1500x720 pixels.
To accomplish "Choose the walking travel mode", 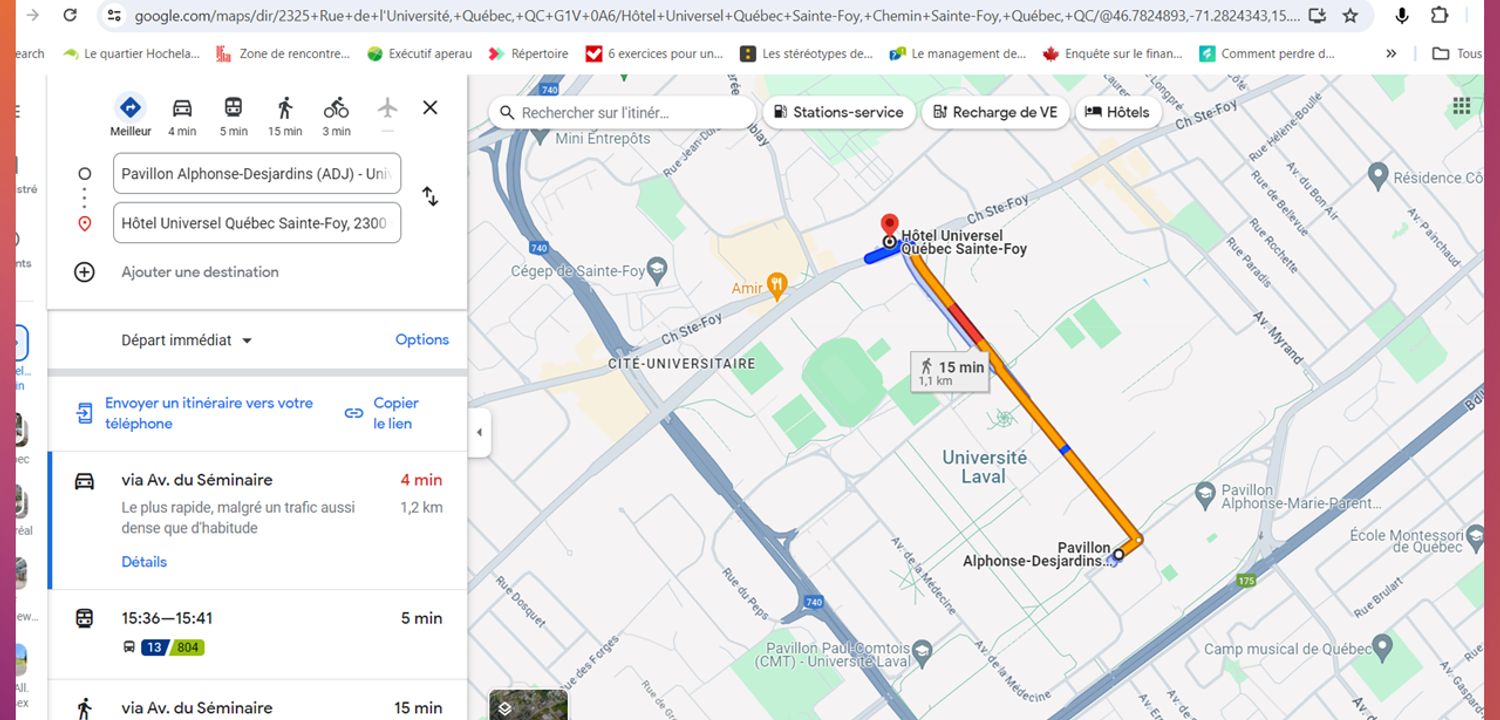I will pos(285,109).
